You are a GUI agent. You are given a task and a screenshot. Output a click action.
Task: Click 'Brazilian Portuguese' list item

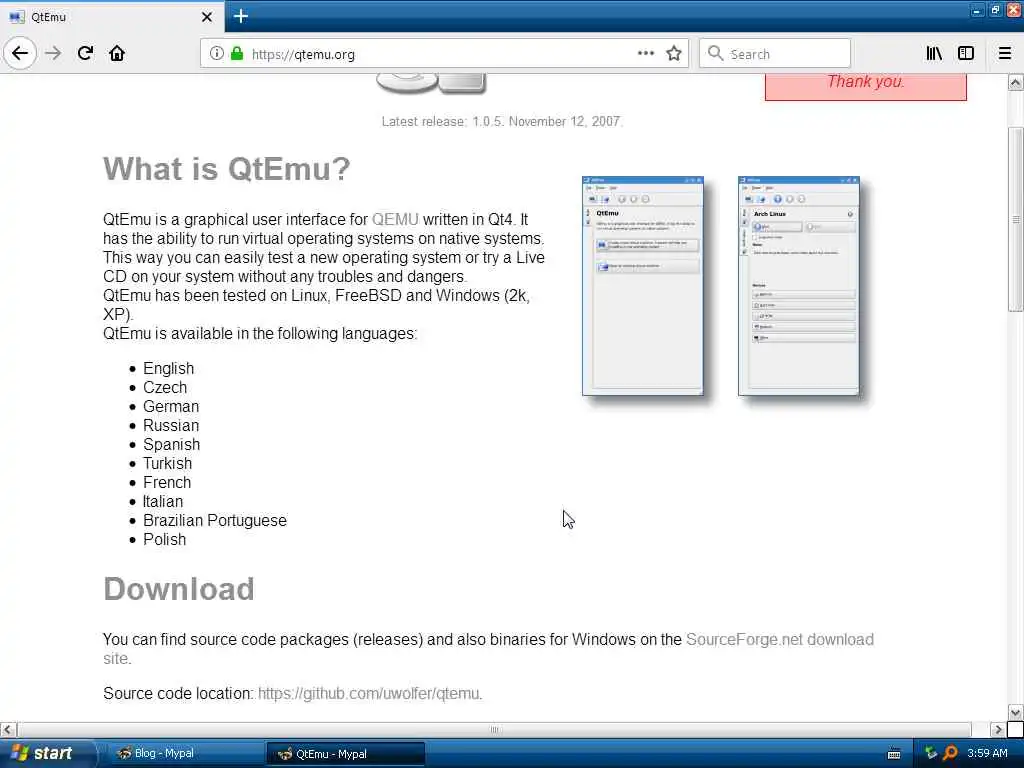click(x=215, y=520)
